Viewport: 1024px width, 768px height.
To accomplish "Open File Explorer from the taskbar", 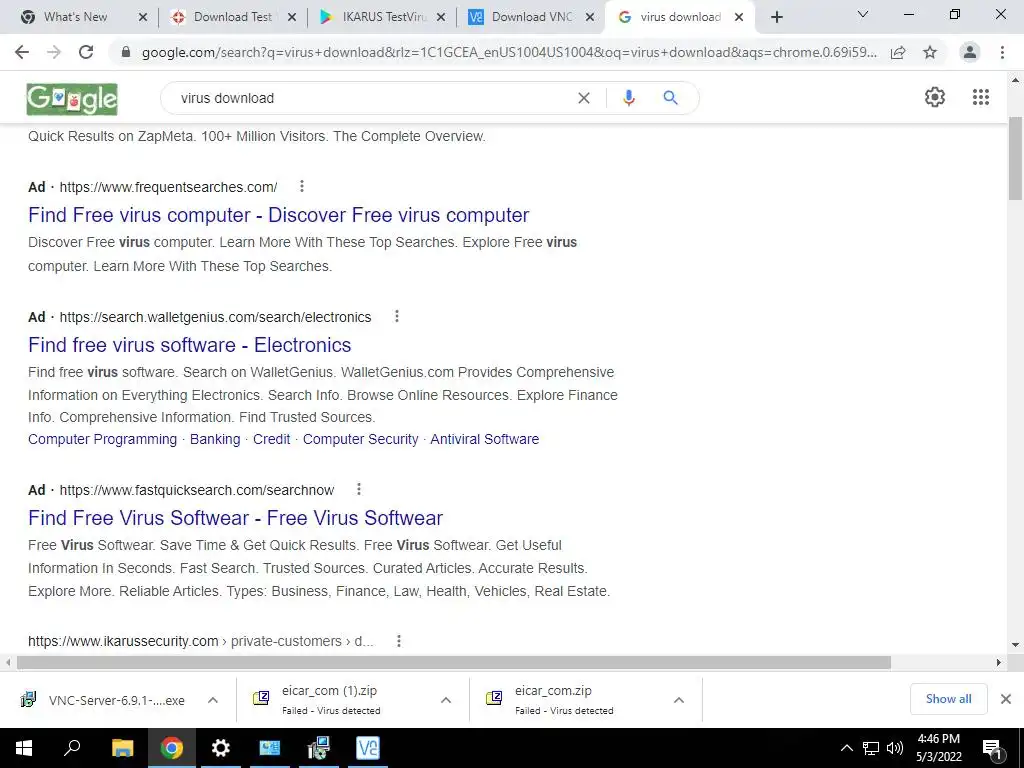I will (122, 748).
